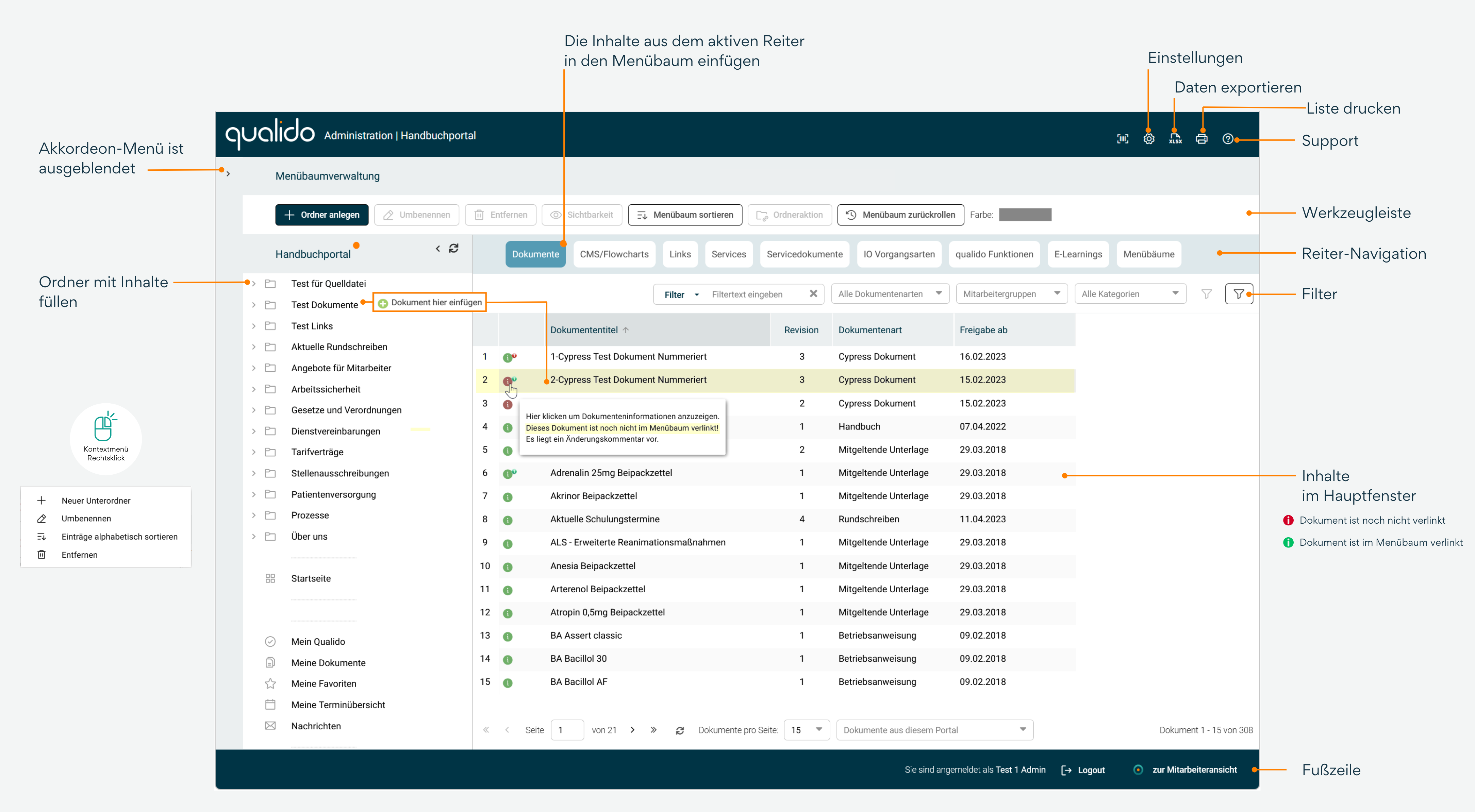Switch to qualido Funktionen tab
Viewport: 1475px width, 812px height.
[994, 254]
